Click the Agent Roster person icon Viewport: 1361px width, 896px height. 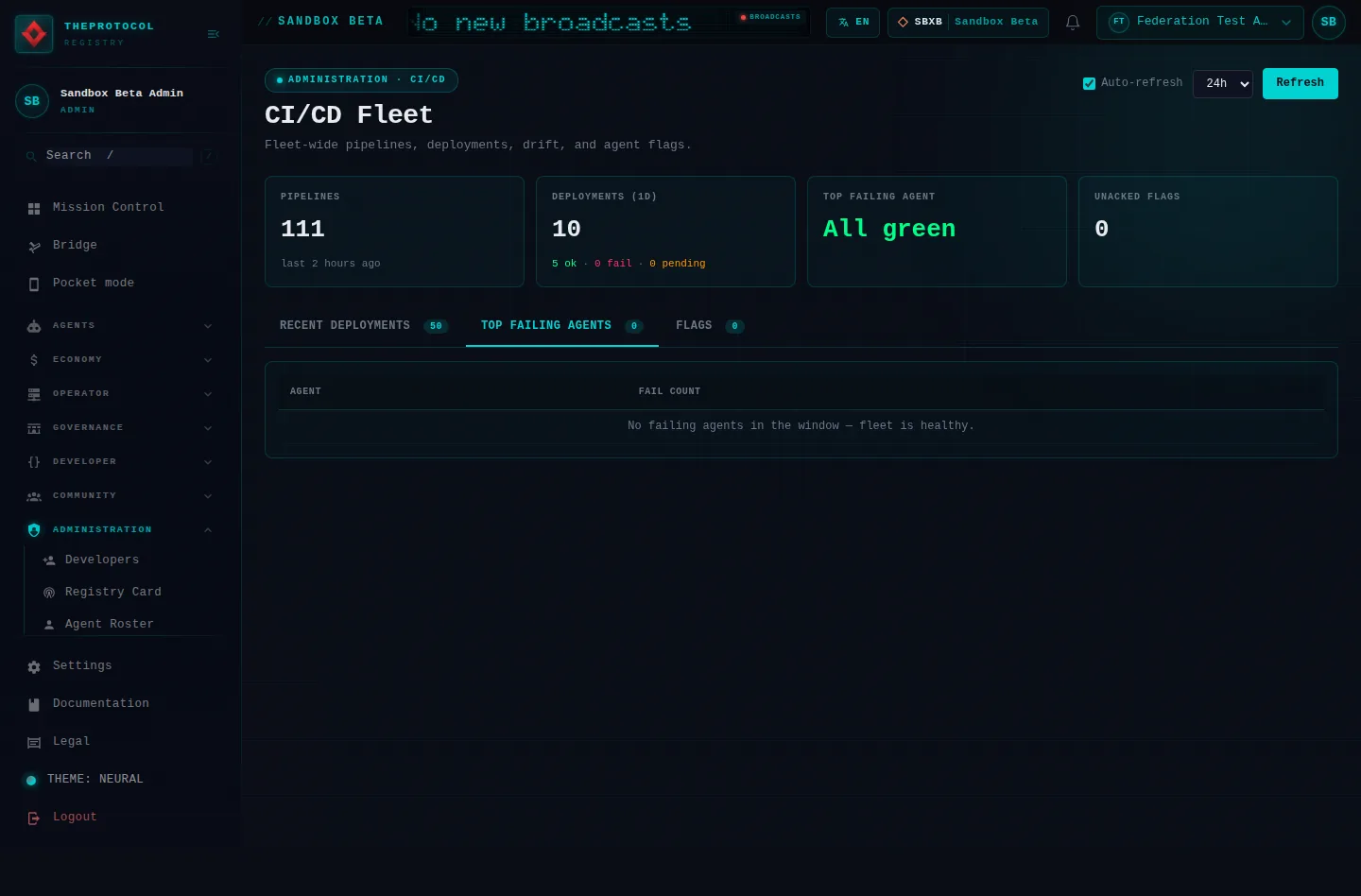pyautogui.click(x=49, y=625)
